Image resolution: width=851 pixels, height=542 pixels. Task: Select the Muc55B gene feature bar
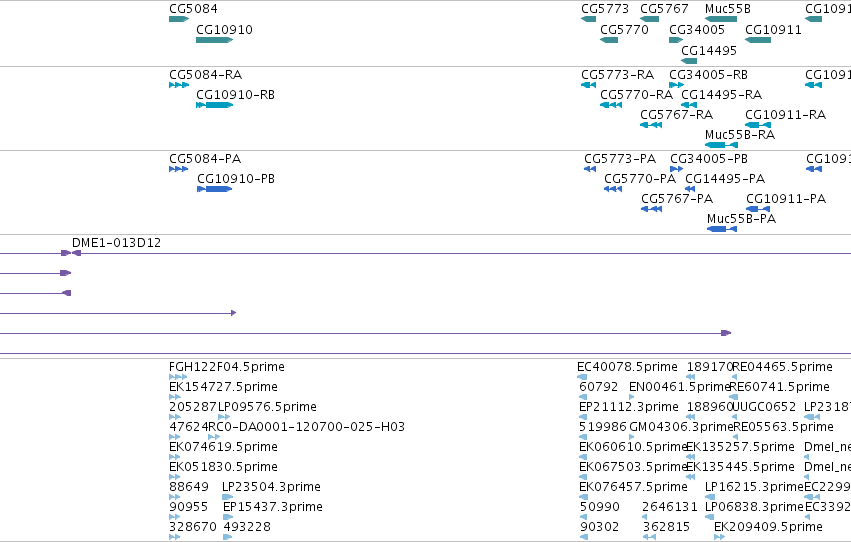point(721,19)
